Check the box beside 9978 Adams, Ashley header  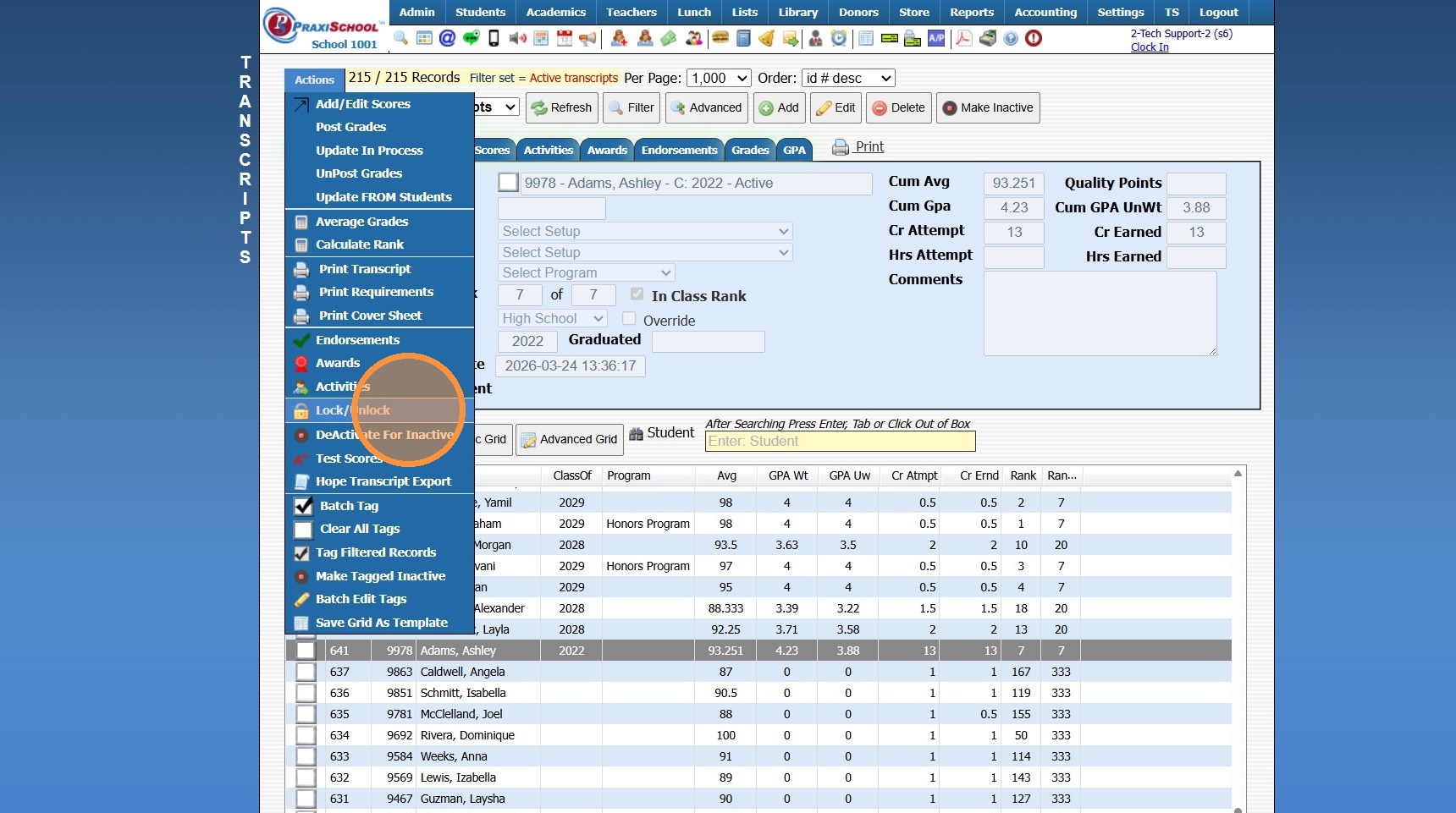508,183
